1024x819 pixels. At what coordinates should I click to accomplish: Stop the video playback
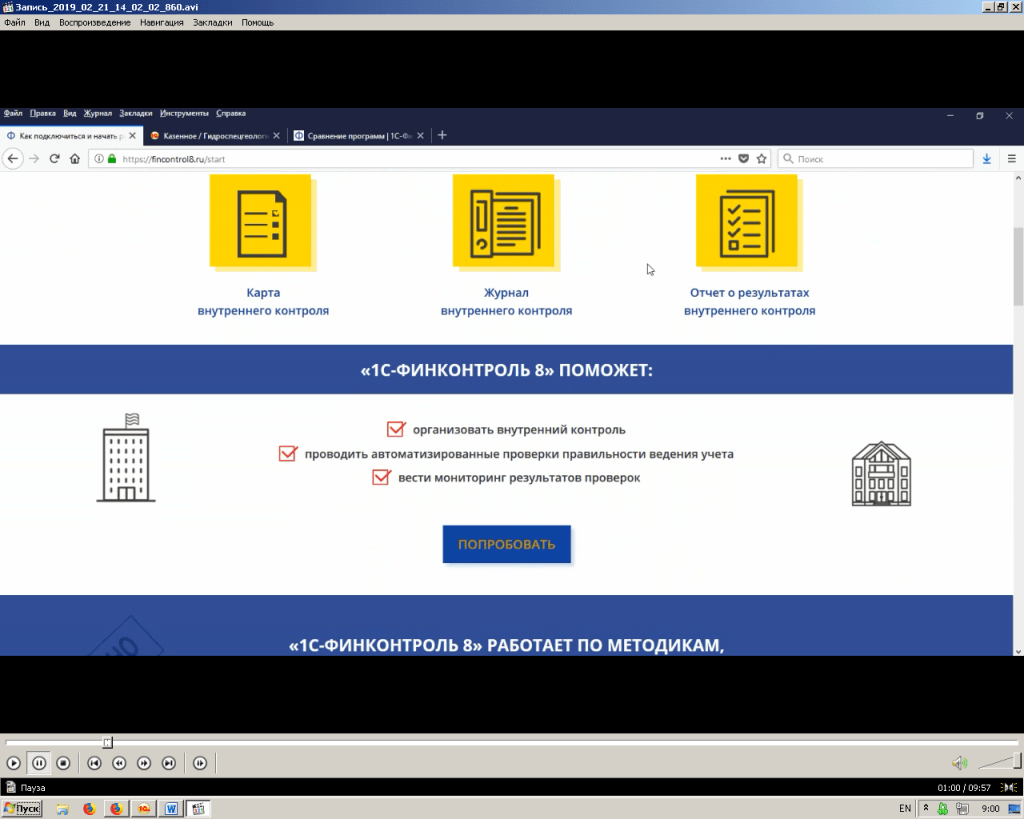63,763
